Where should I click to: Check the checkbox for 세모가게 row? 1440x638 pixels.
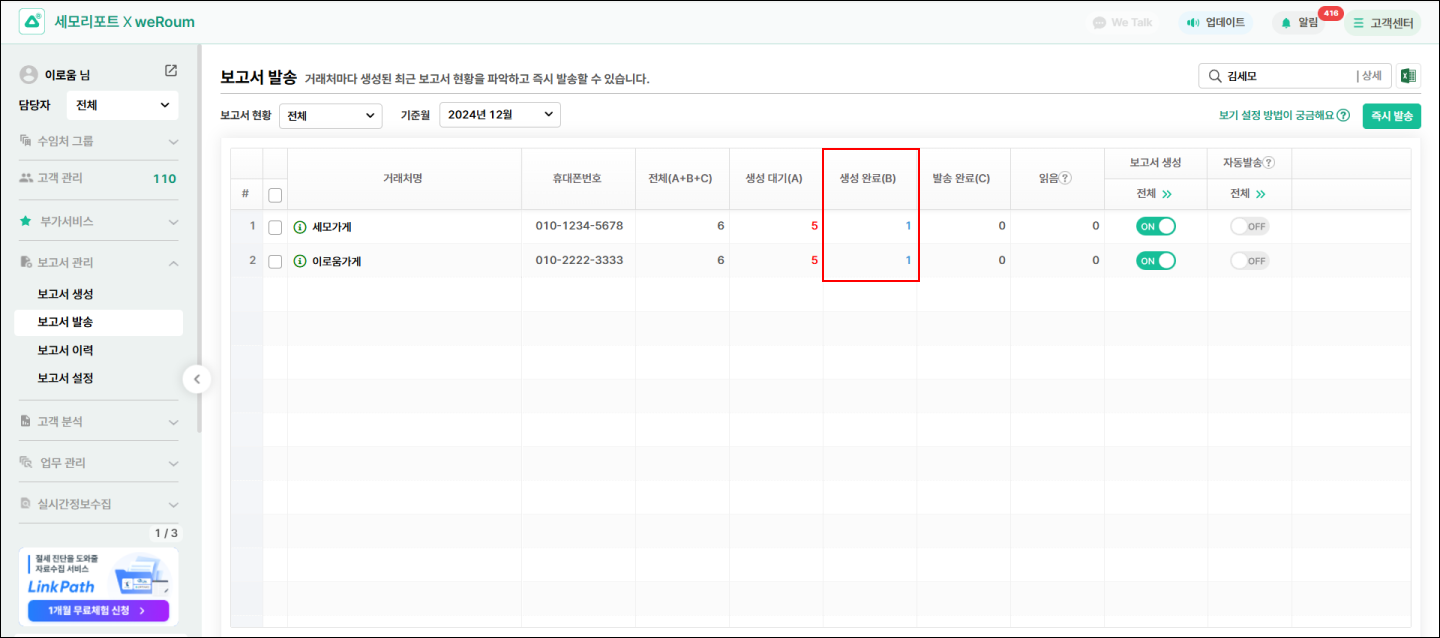275,227
